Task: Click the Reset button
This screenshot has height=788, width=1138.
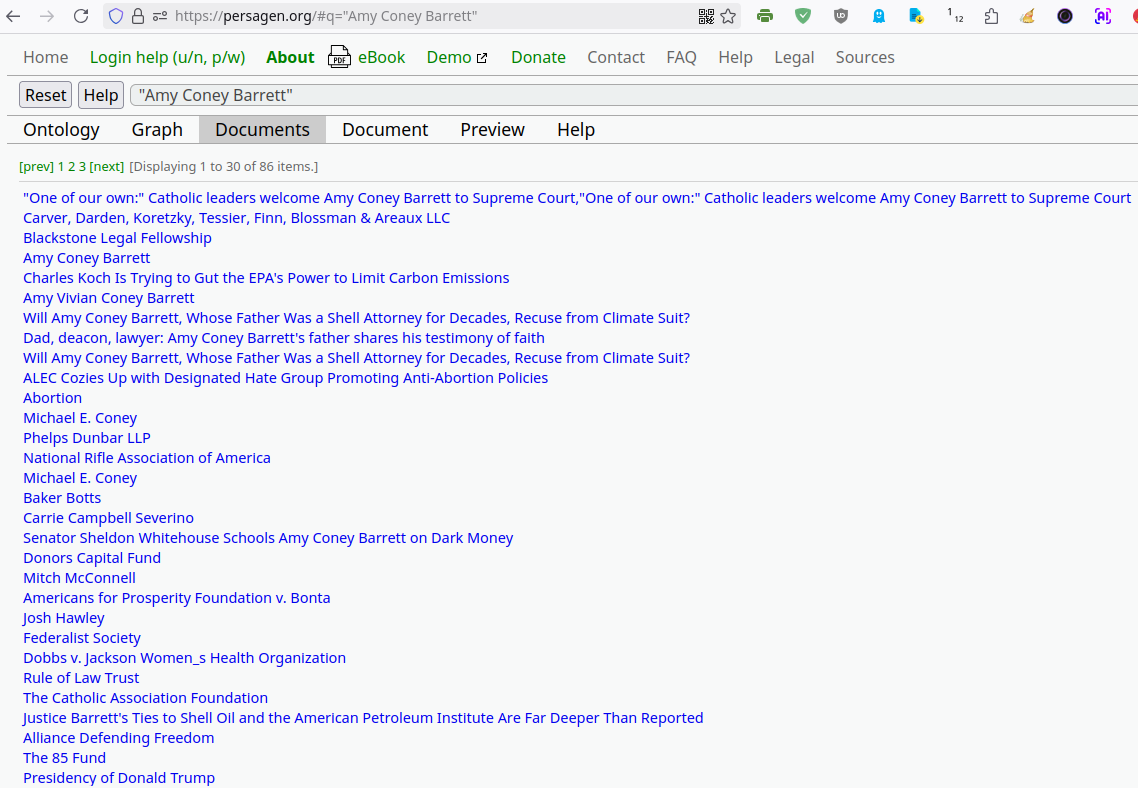Action: [45, 95]
